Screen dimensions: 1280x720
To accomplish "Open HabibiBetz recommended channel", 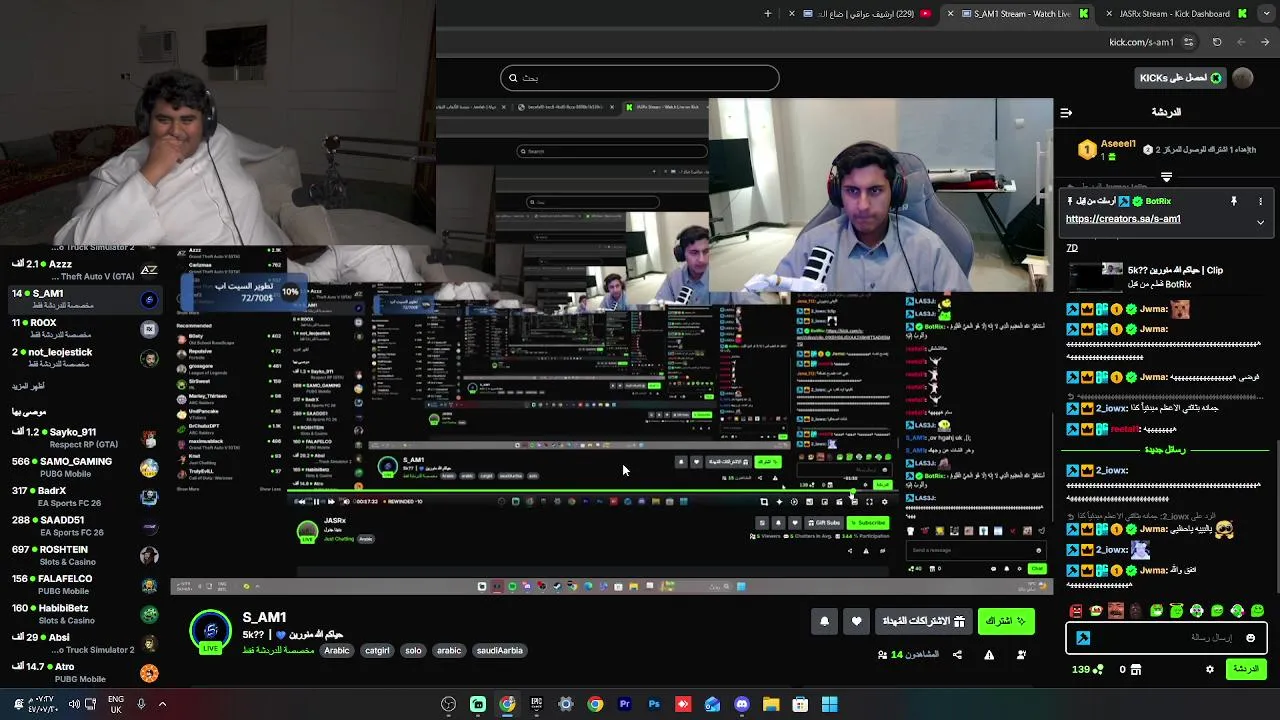I will pyautogui.click(x=85, y=613).
